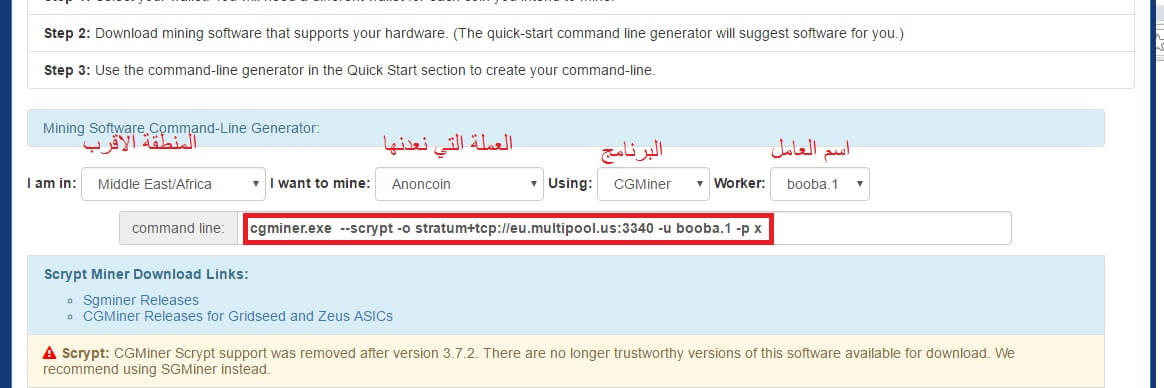
Task: Select the Worker dropdown showing booba.1
Action: 820,184
